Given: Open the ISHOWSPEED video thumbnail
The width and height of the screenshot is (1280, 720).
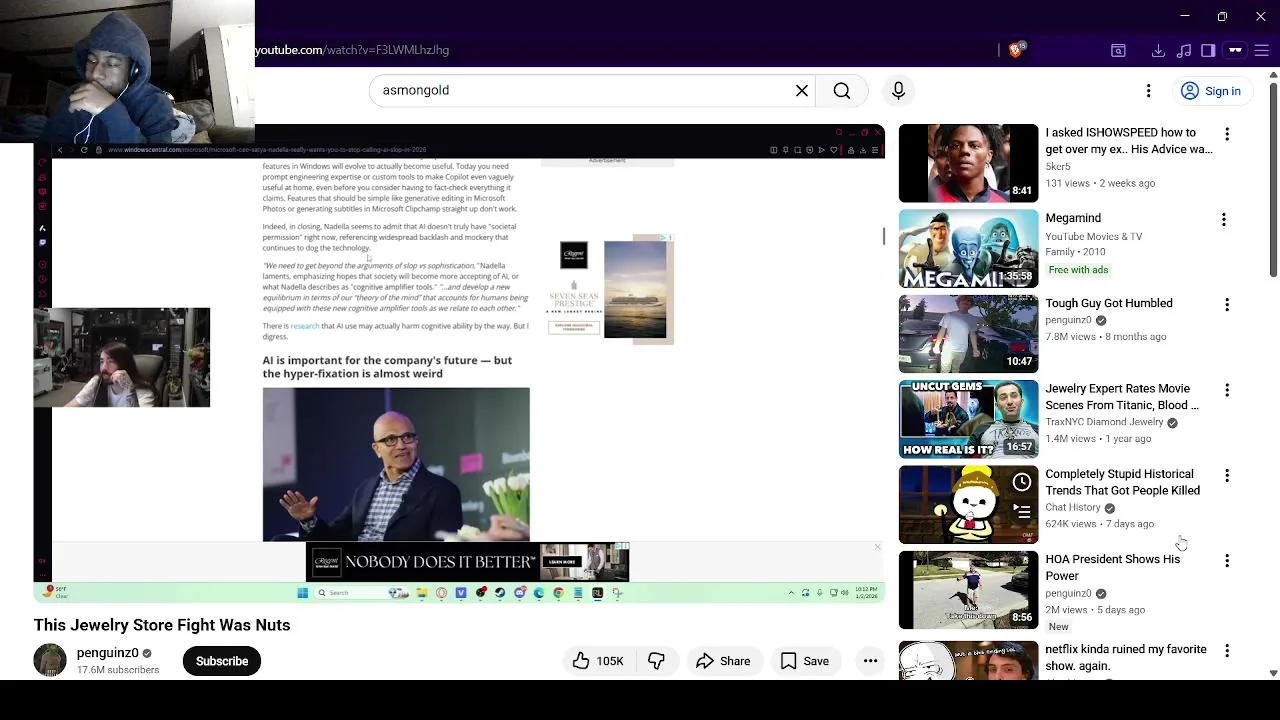Looking at the screenshot, I should click(968, 163).
